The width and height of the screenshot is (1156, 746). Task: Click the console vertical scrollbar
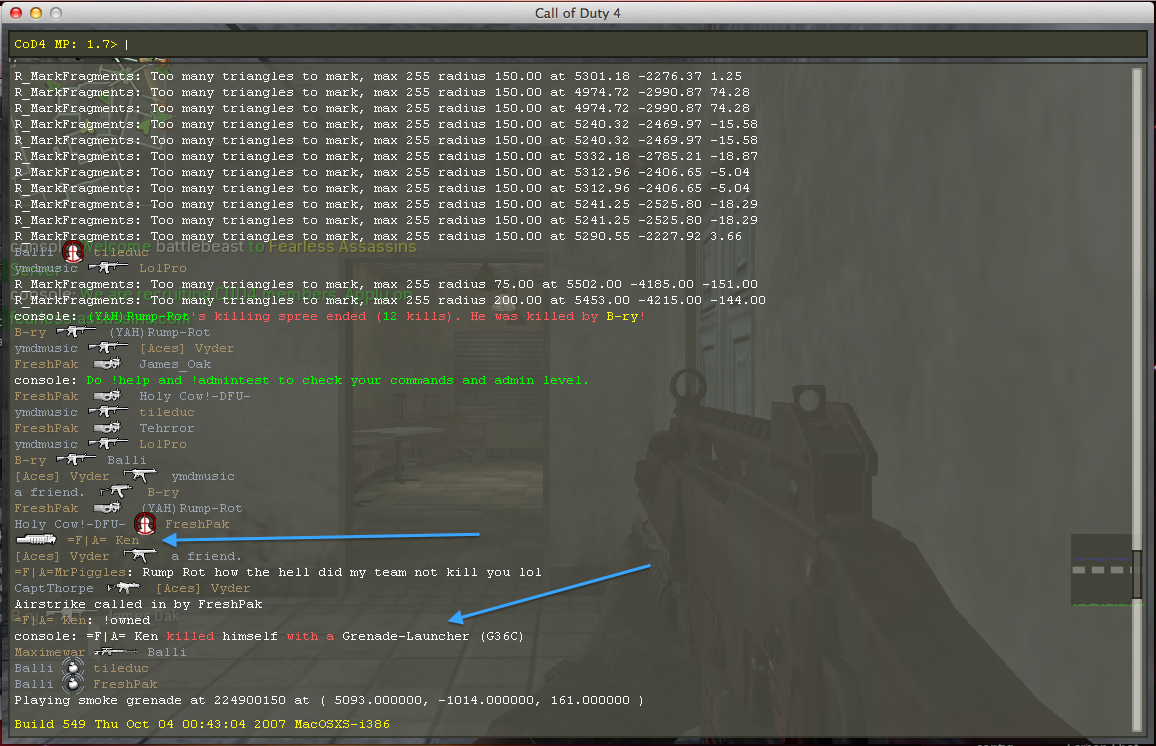click(1136, 400)
